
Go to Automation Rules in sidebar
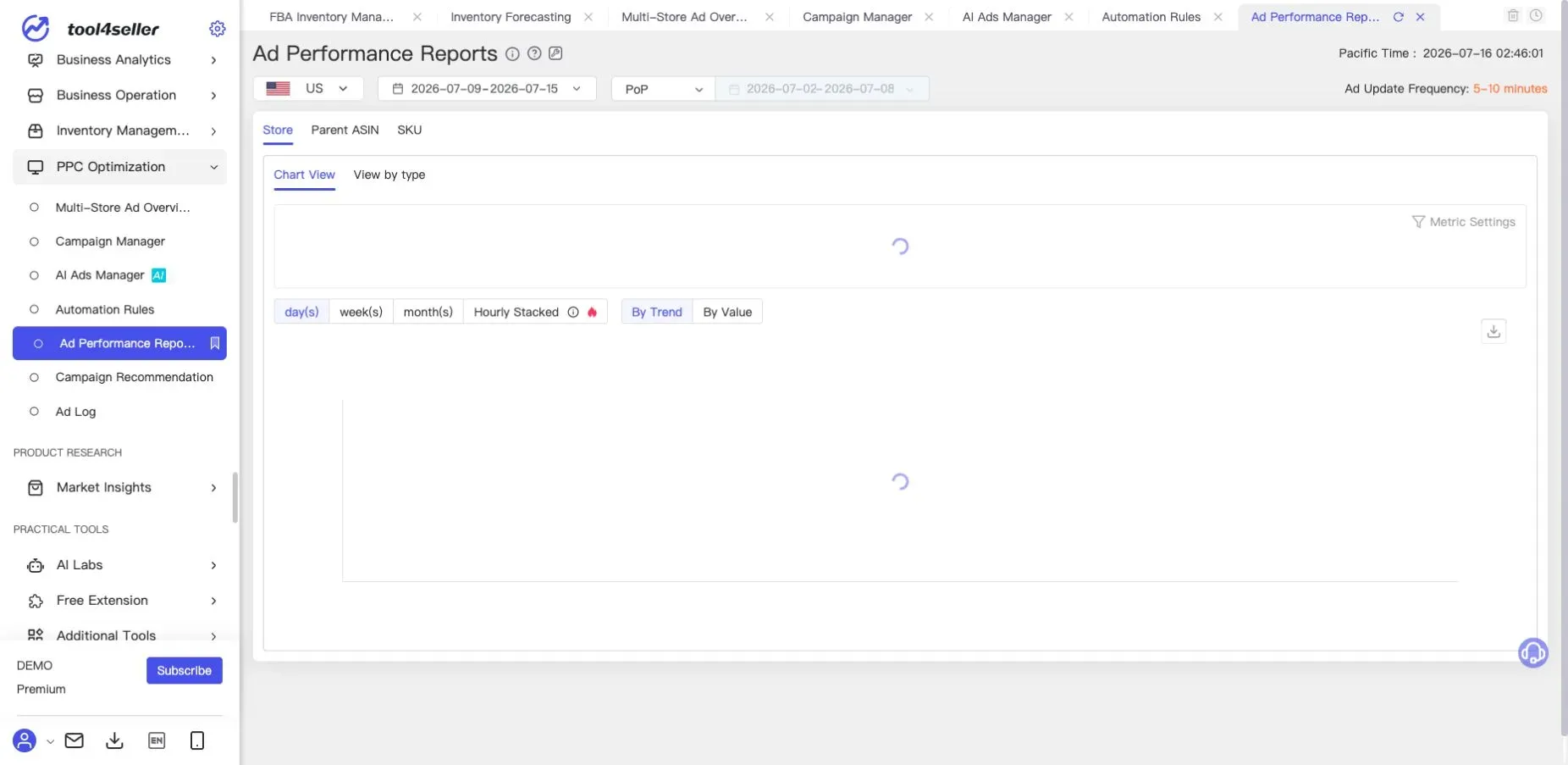point(119,309)
